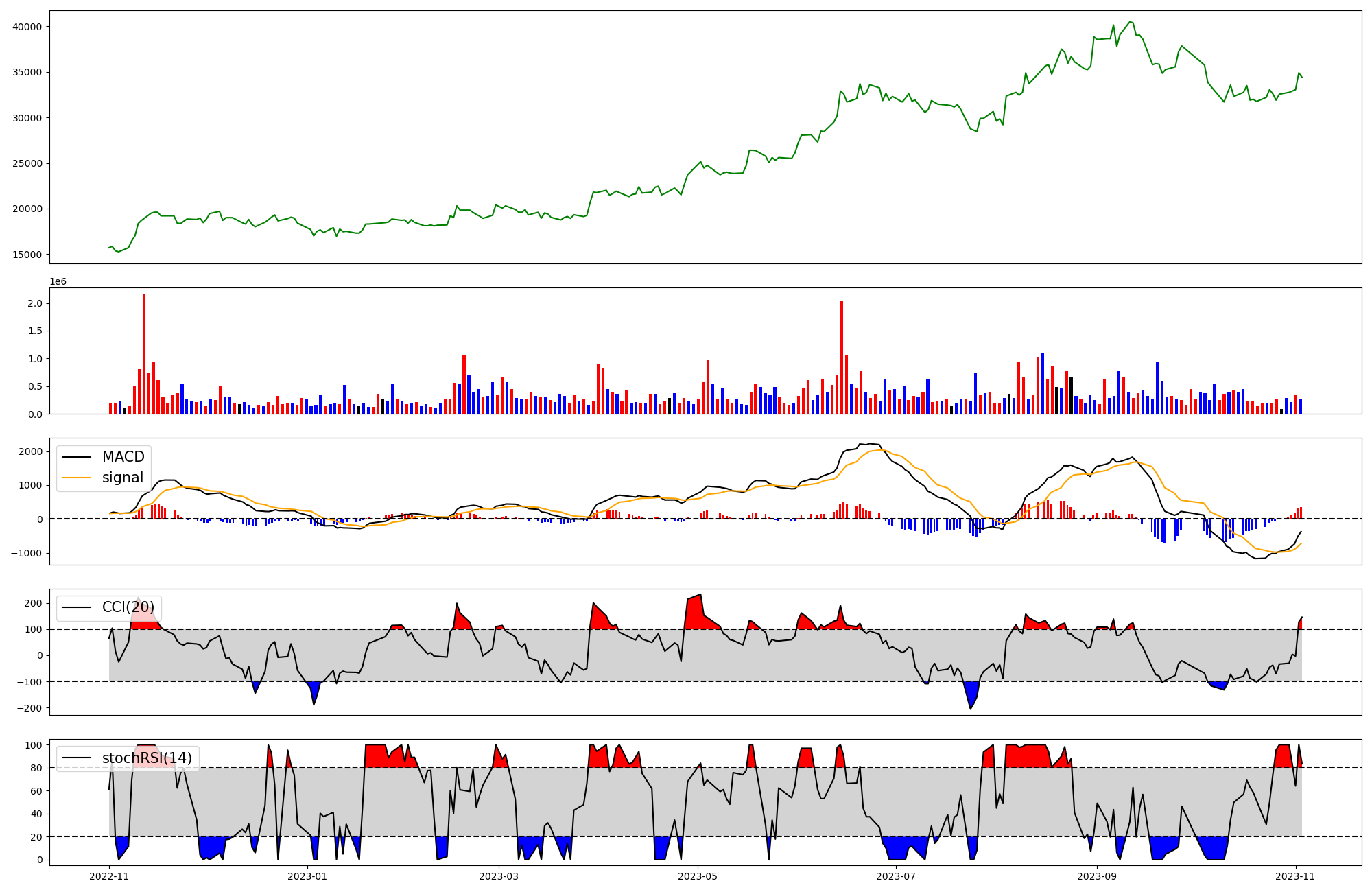Click the tall red volume bar in June 2023
The image size is (1372, 892).
pyautogui.click(x=842, y=357)
